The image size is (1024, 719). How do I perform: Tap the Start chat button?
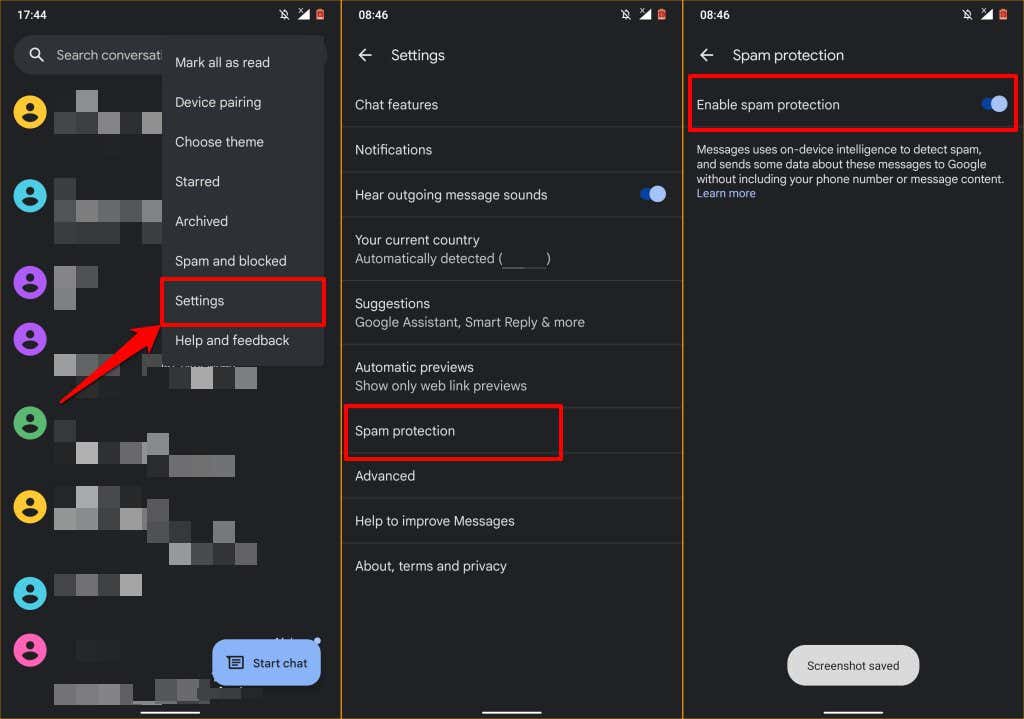click(x=266, y=663)
